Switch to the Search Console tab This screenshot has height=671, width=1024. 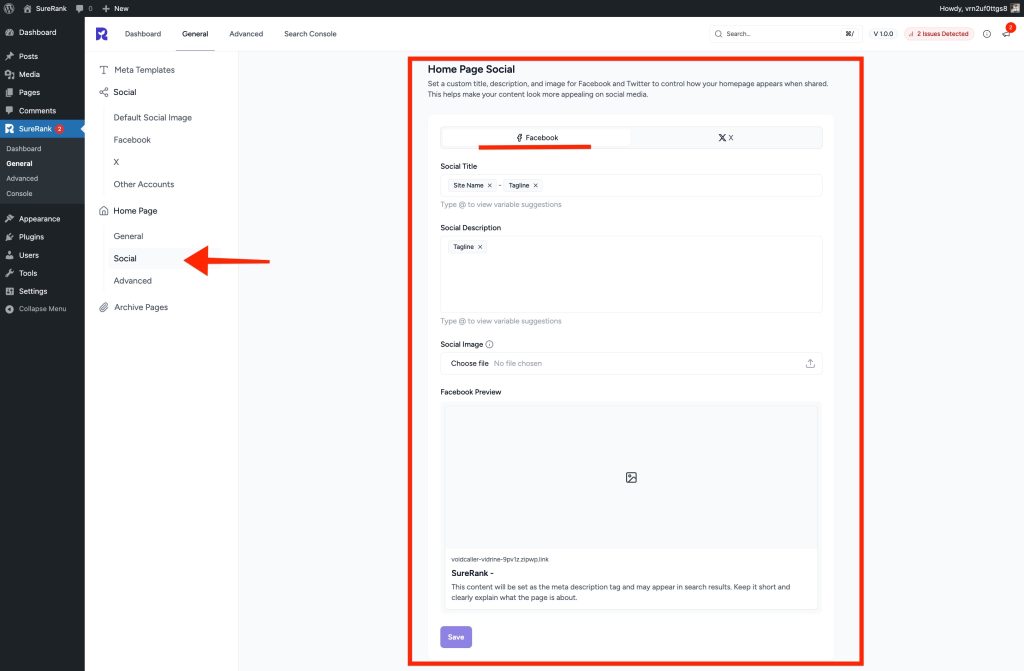click(310, 34)
